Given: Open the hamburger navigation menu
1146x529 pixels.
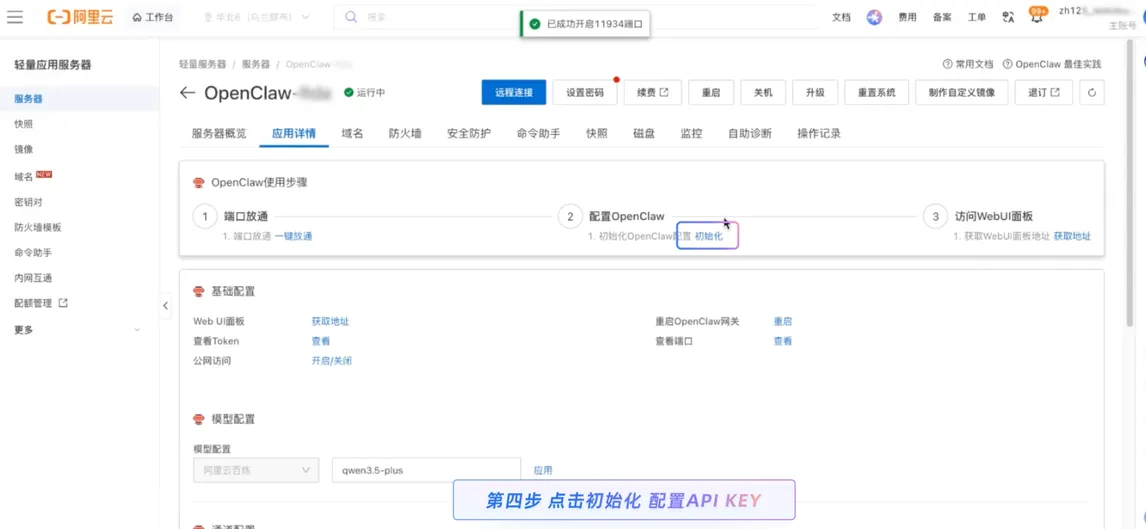Looking at the screenshot, I should [x=15, y=17].
